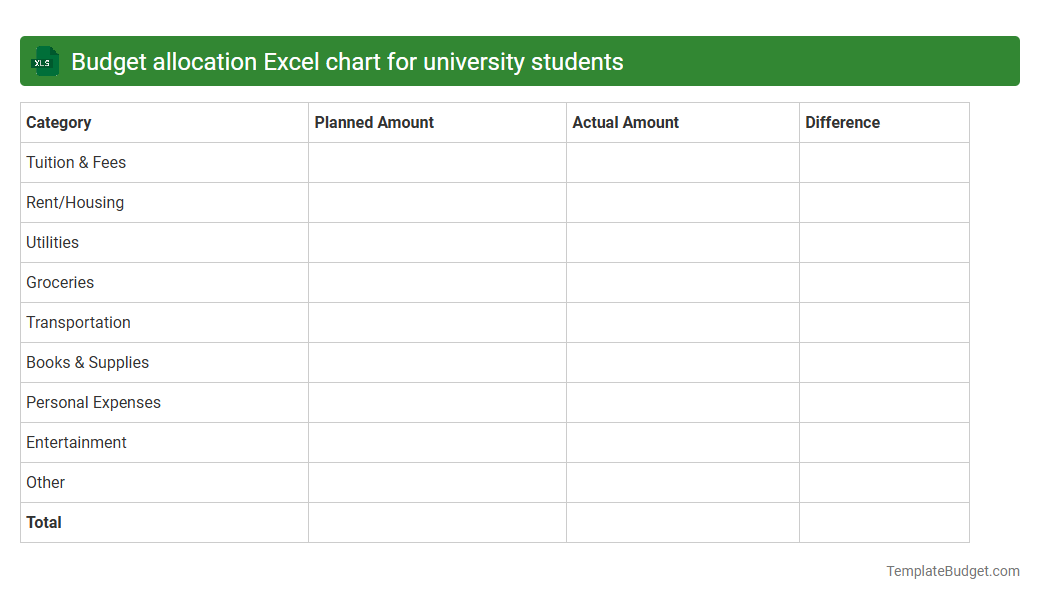
Task: Click the XLS file icon in the header
Action: [x=44, y=61]
